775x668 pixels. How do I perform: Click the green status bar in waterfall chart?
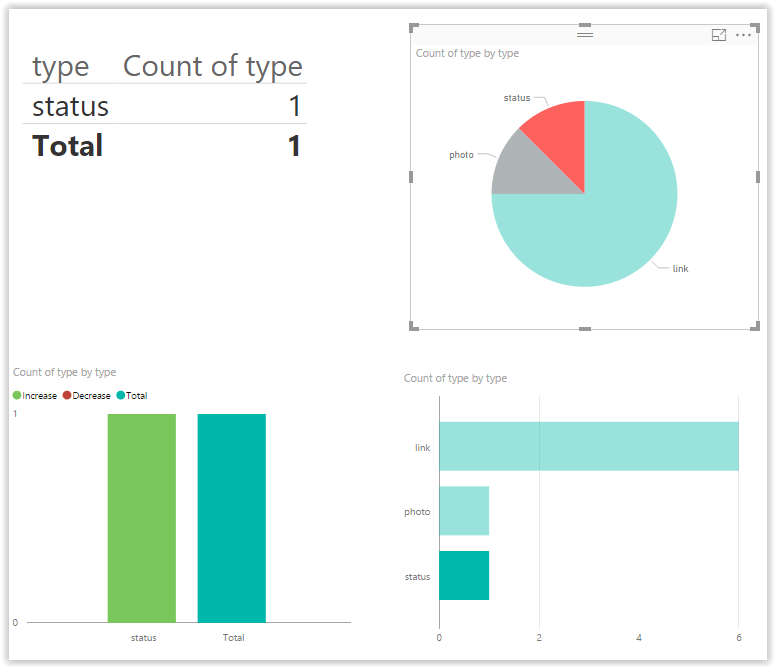[x=141, y=518]
